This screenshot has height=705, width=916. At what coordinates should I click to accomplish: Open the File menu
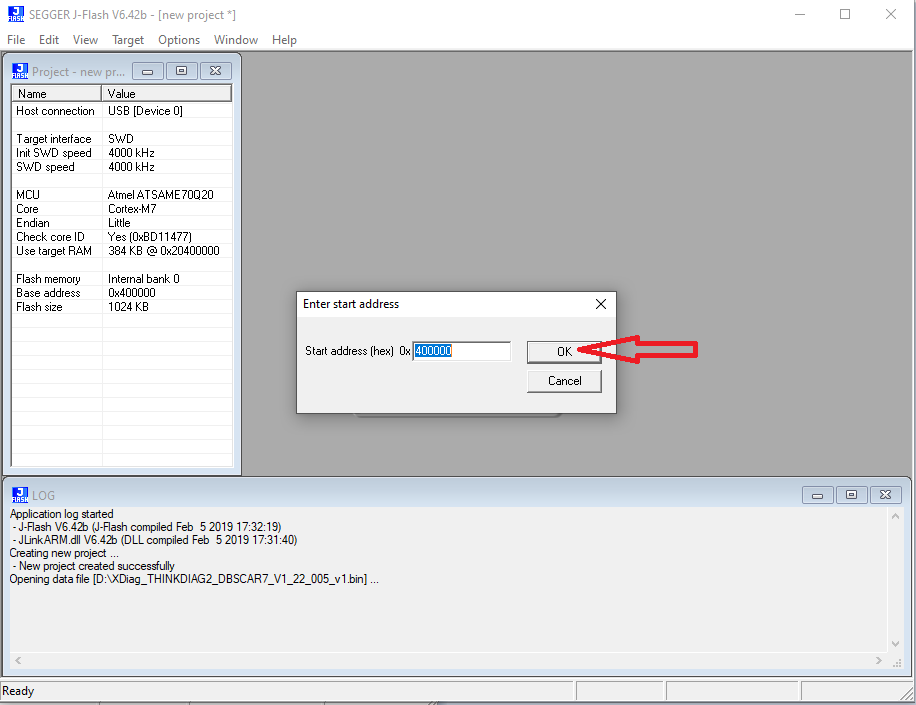(16, 40)
